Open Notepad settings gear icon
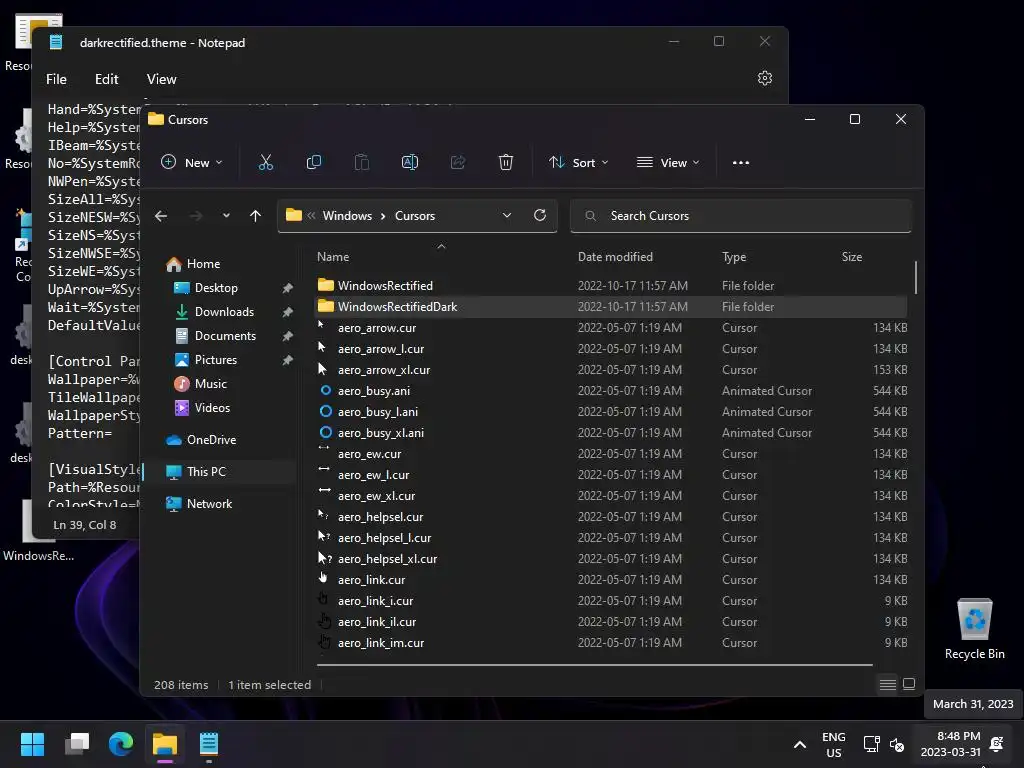This screenshot has height=768, width=1024. point(765,78)
